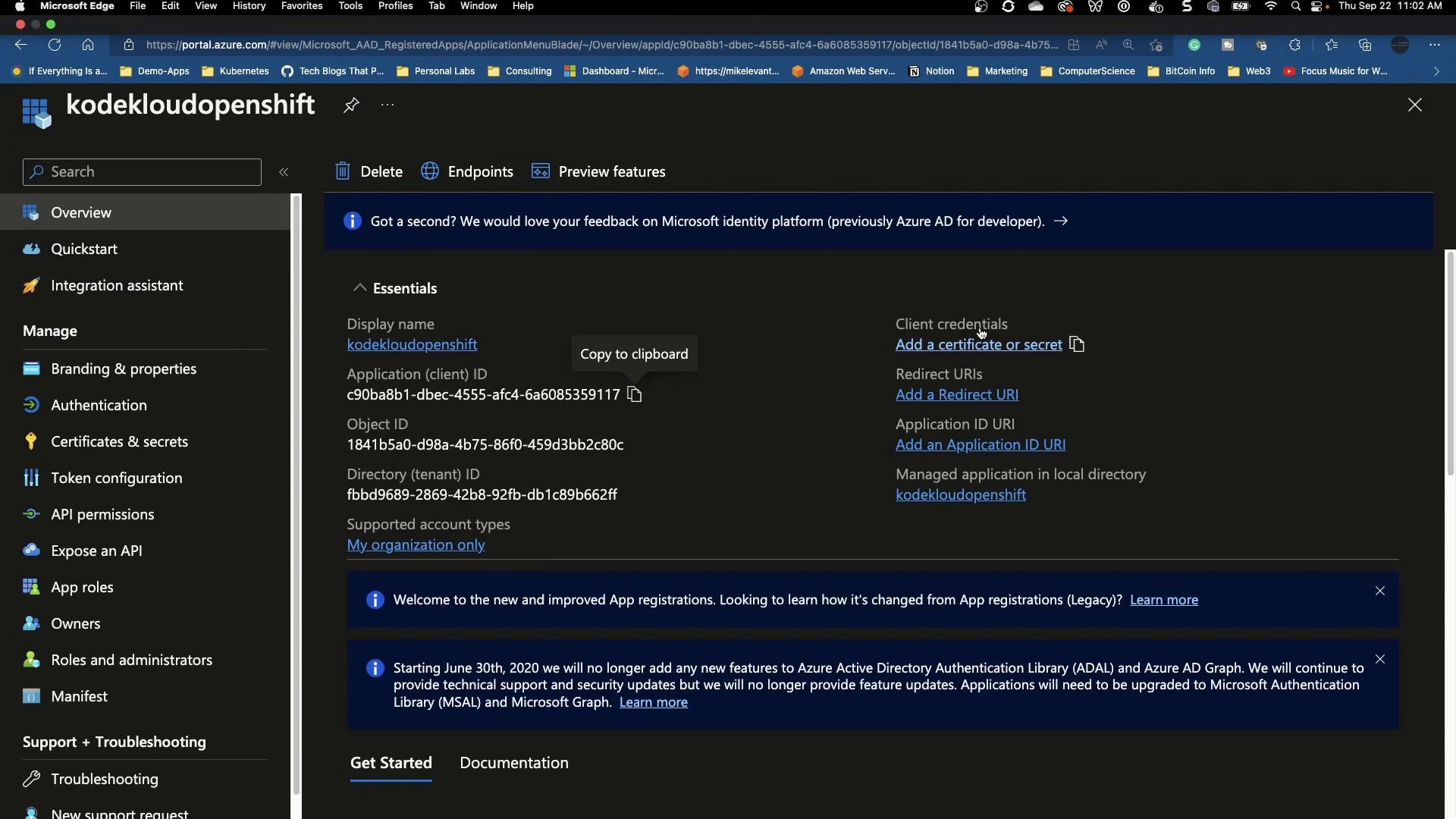Image resolution: width=1456 pixels, height=819 pixels.
Task: Click the sidebar Search field
Action: point(142,172)
